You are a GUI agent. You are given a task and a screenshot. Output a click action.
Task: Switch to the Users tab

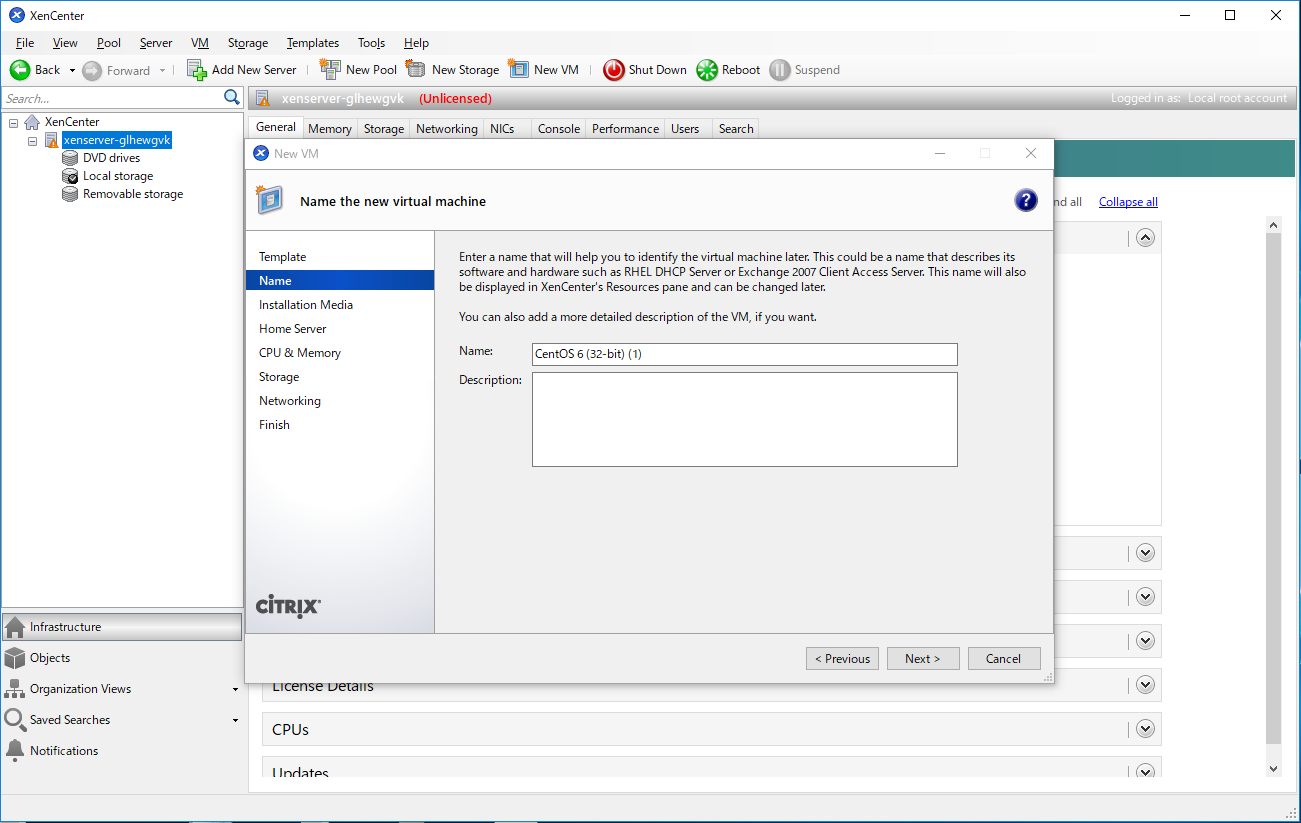(685, 129)
